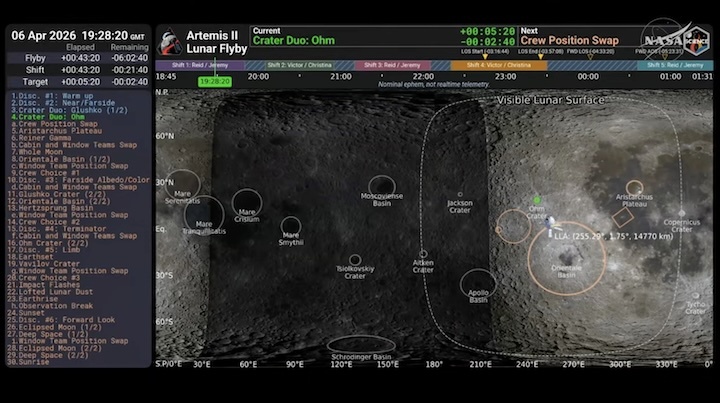Screen dimensions: 720x403
Task: Click the NASA Science logo
Action: tap(697, 41)
